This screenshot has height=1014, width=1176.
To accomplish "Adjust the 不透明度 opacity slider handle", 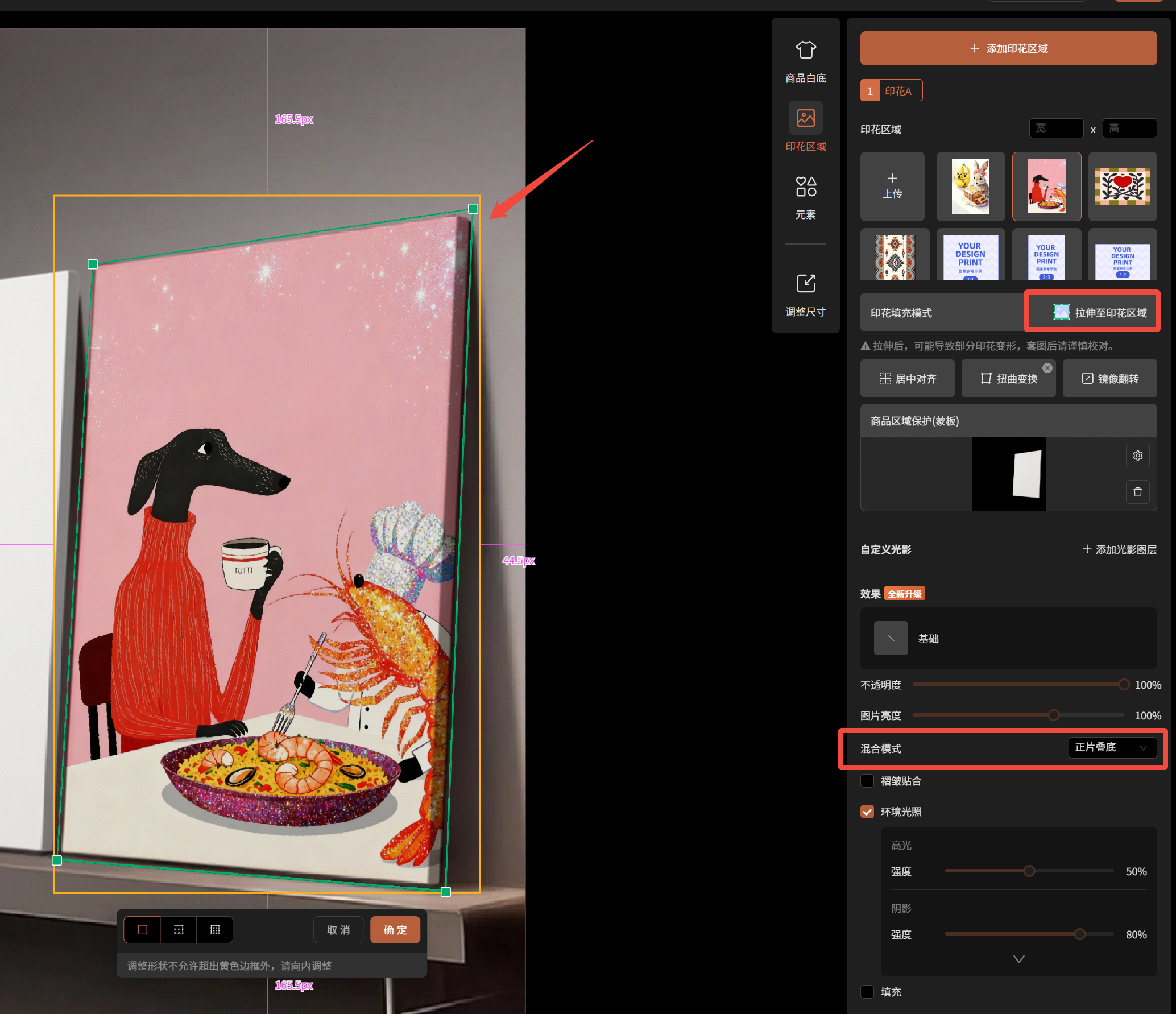I will coord(1124,685).
